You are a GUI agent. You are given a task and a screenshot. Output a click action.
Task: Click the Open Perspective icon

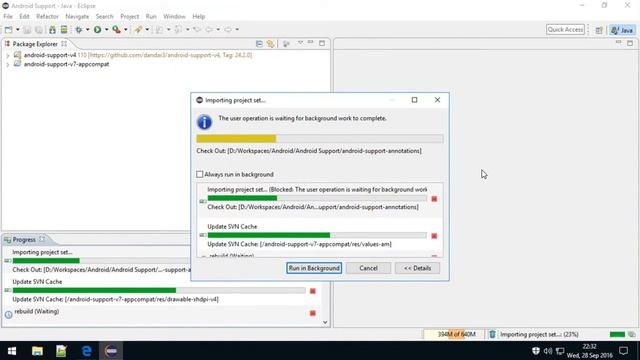599,30
